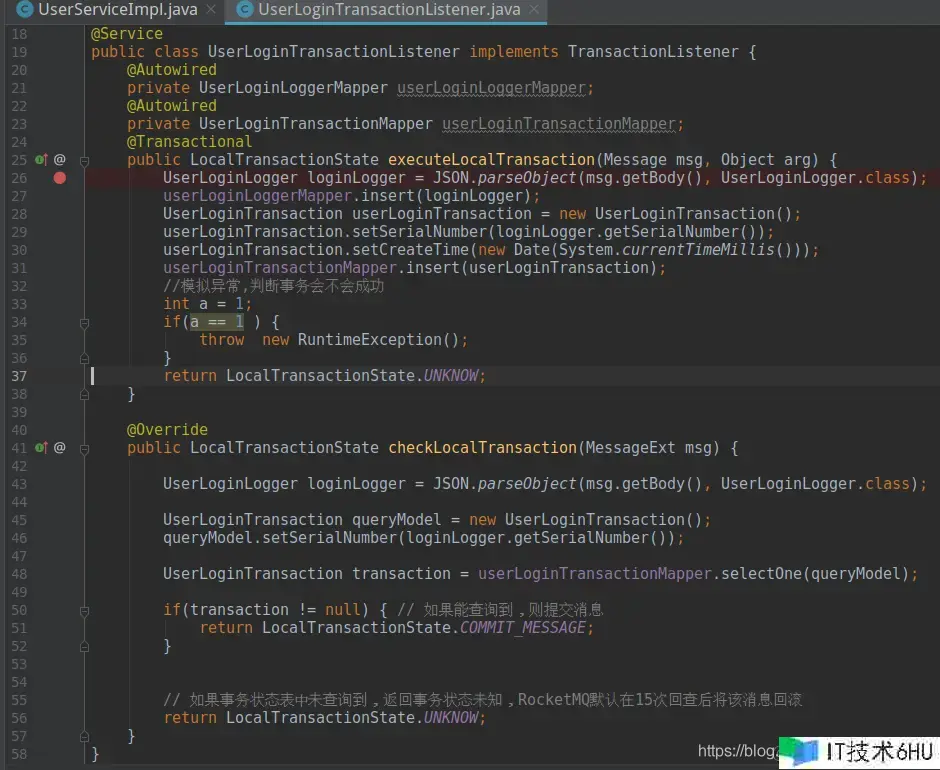Click the highlighted 'a == 1' condition

pos(217,322)
